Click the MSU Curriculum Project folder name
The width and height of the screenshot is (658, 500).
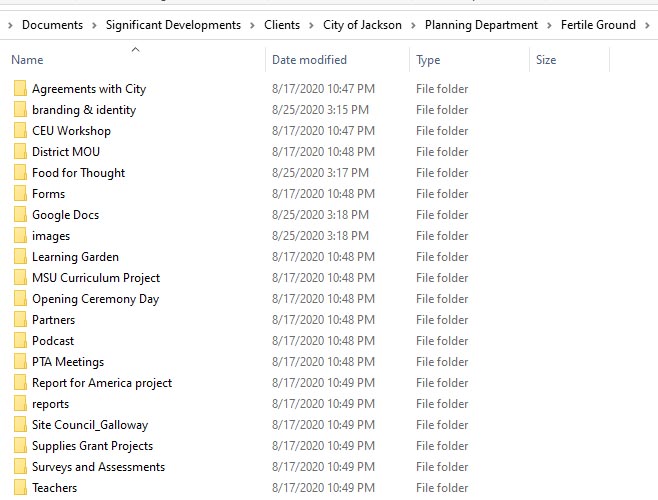point(96,278)
